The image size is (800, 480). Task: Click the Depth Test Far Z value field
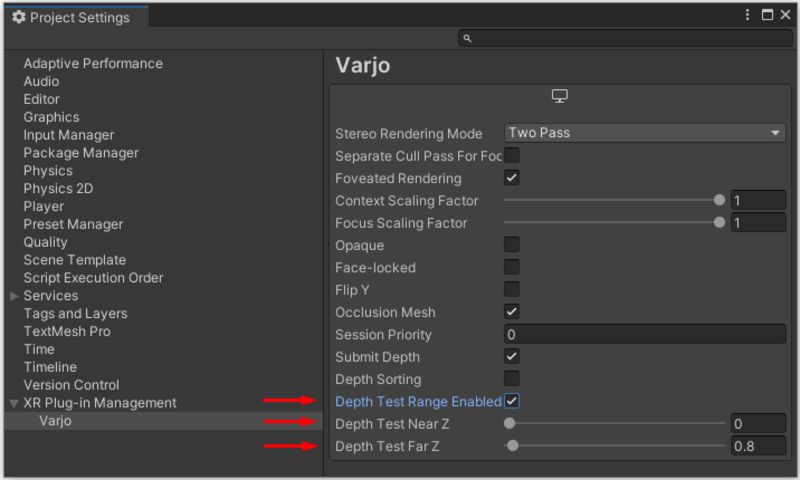(x=758, y=446)
